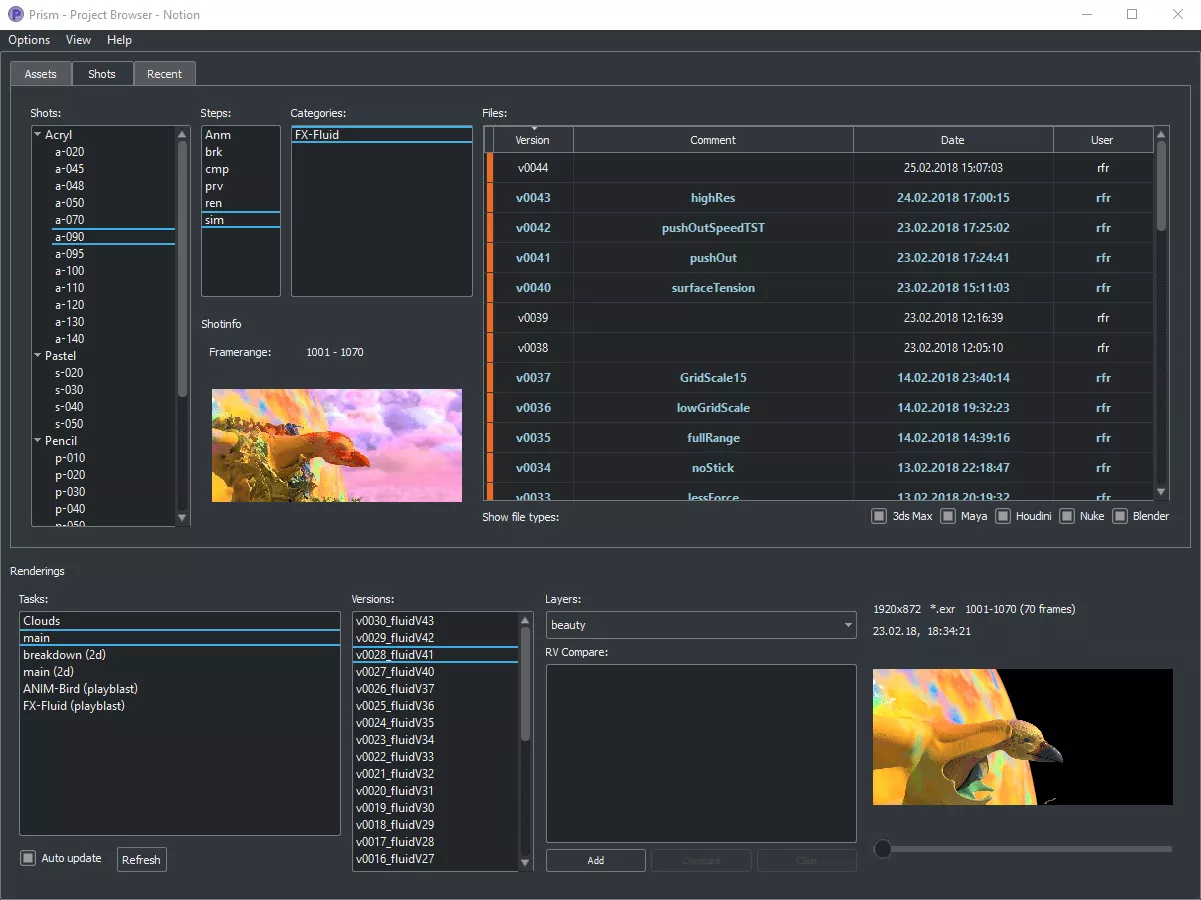Screen dimensions: 1201x900
Task: Select version v0027_fluidV40 in Versions list
Action: [x=395, y=672]
